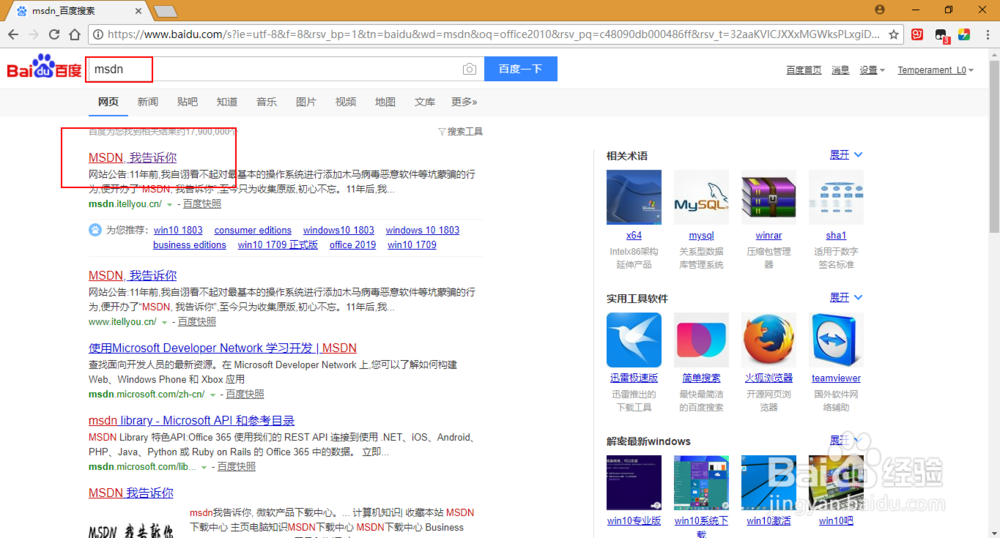The height and width of the screenshot is (538, 1000).
Task: Click the browser forward arrow
Action: [x=34, y=34]
